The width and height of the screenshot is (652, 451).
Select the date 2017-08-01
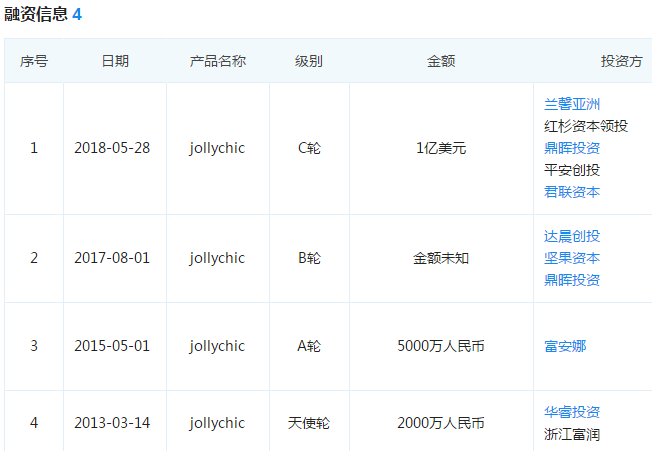click(x=112, y=258)
